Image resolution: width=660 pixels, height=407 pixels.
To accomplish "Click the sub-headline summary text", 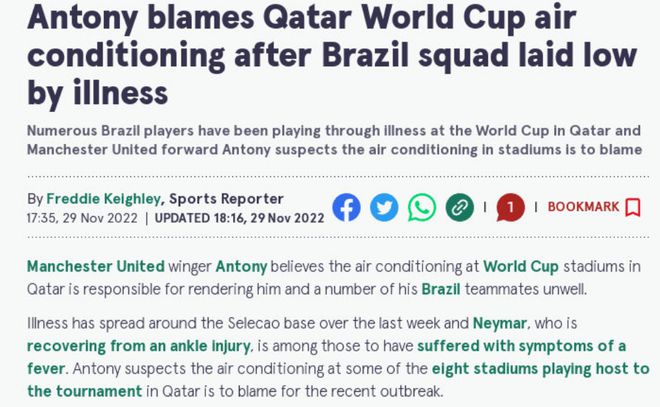I will 335,140.
